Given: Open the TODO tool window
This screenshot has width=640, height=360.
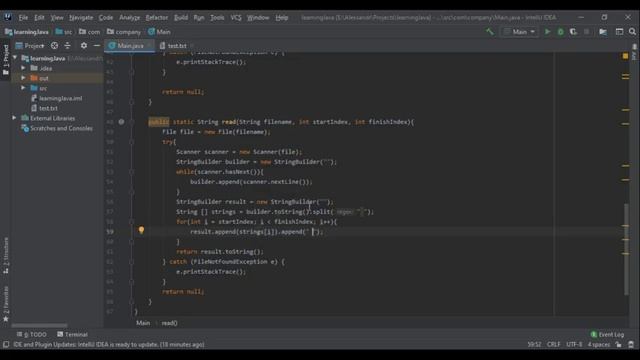Looking at the screenshot, I should [31, 334].
